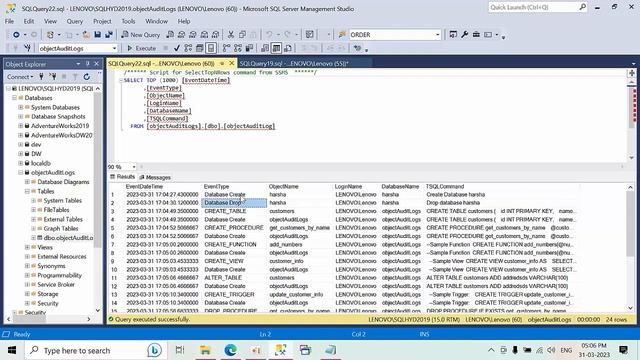Open Microsoft Edge from taskbar

click(x=231, y=350)
